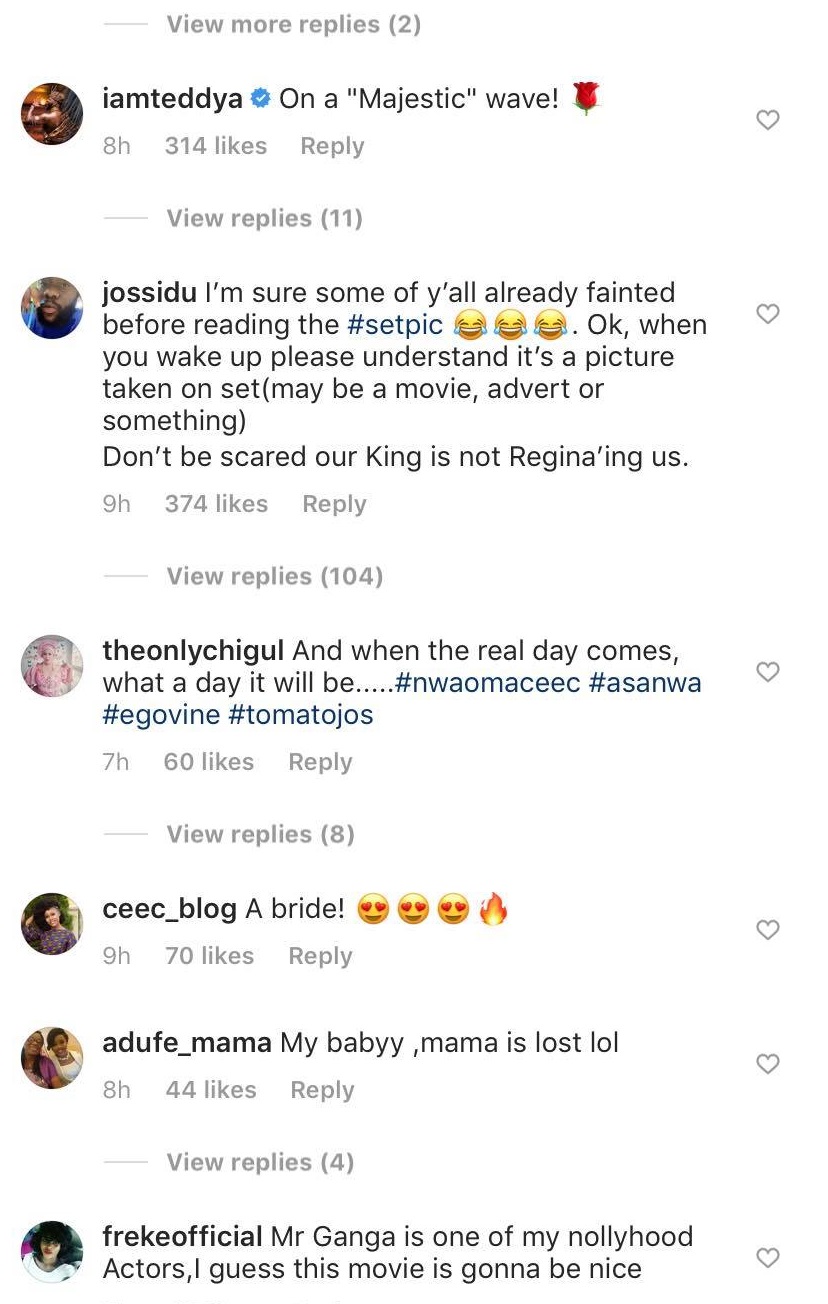828x1304 pixels.
Task: Expand View replies (4) under adufe_mama
Action: [x=260, y=1162]
